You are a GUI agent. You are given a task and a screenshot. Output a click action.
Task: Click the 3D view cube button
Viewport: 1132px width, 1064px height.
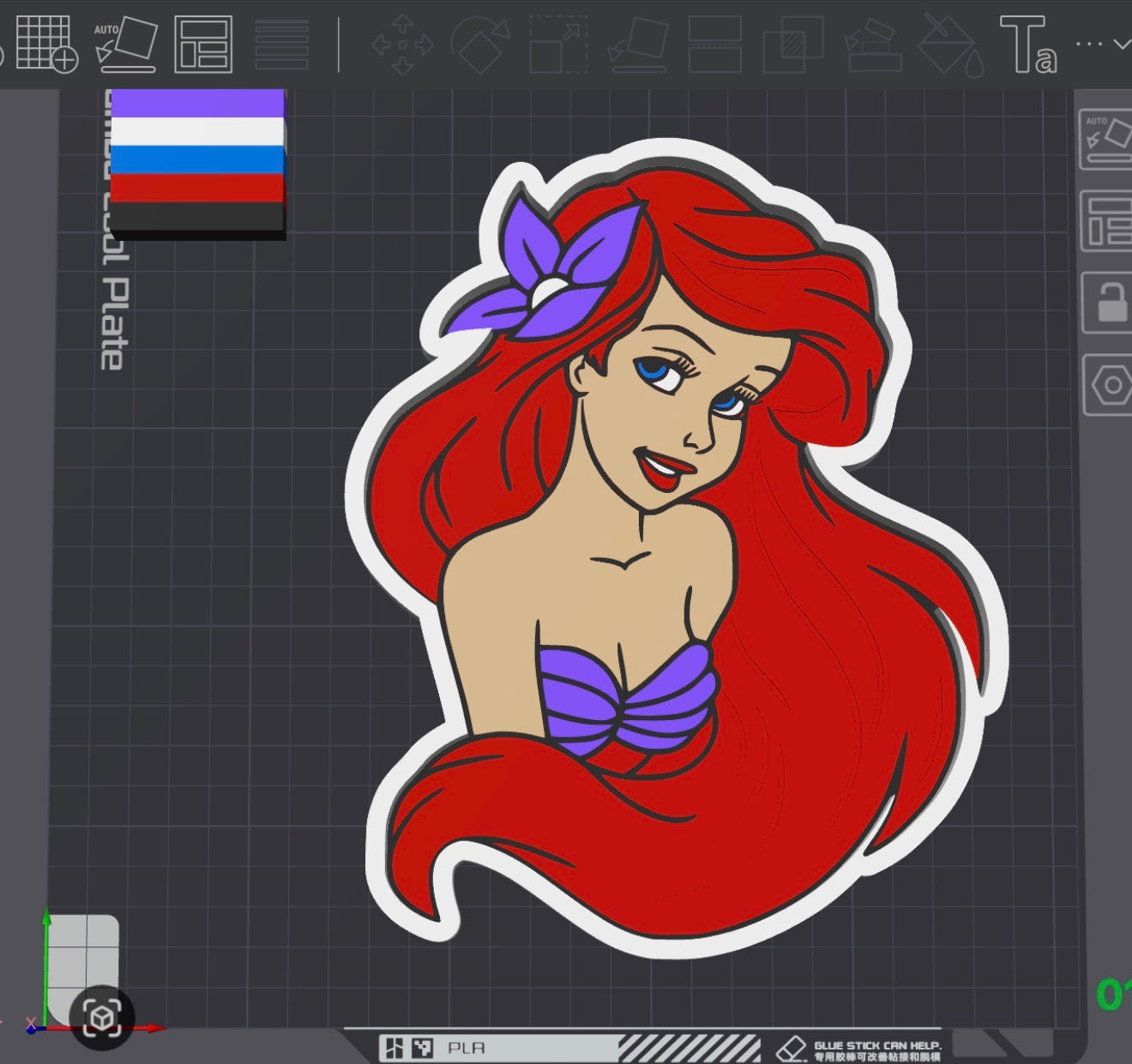pos(102,1018)
